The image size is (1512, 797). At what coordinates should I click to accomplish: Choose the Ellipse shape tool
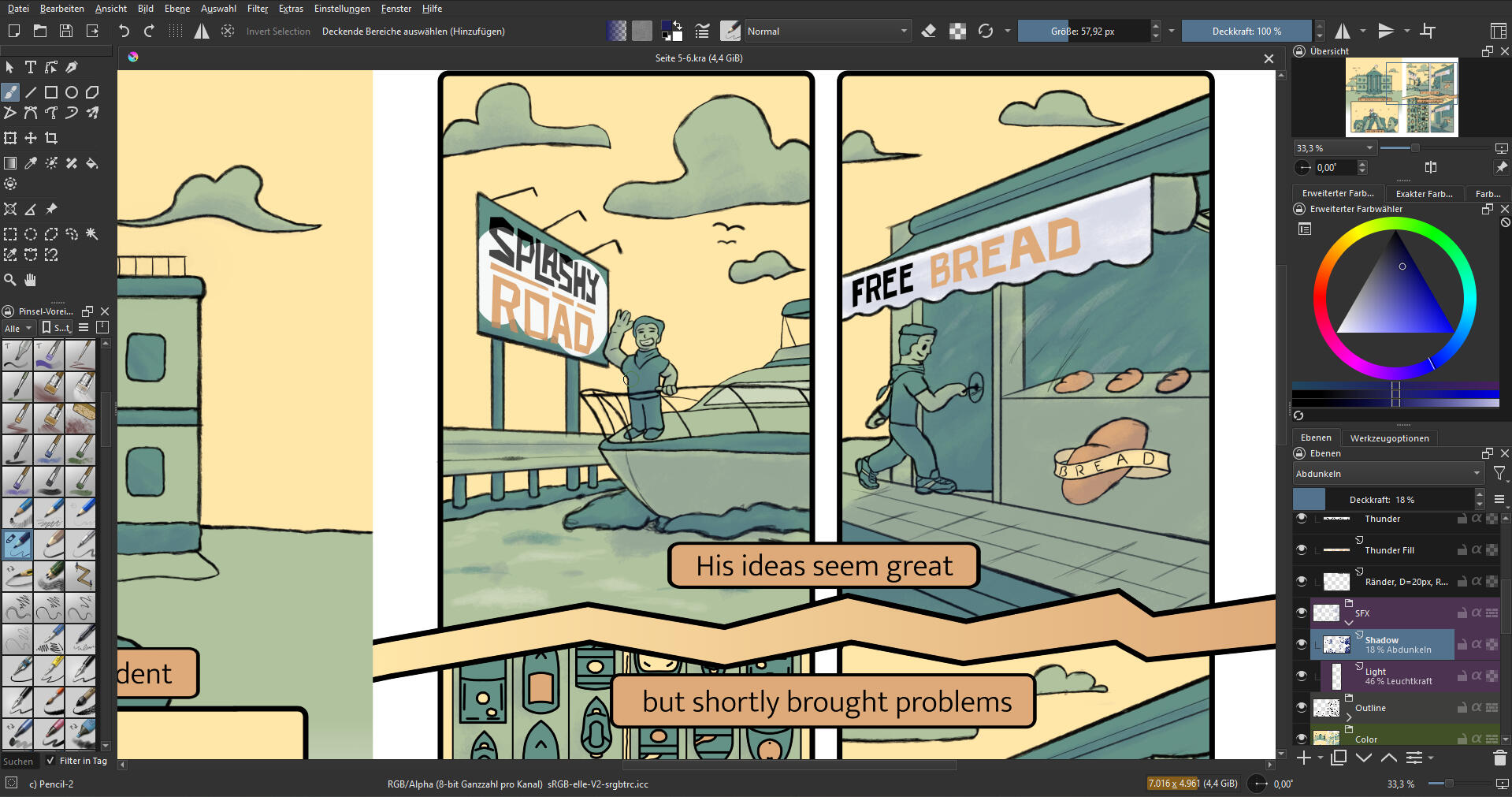pyautogui.click(x=72, y=92)
